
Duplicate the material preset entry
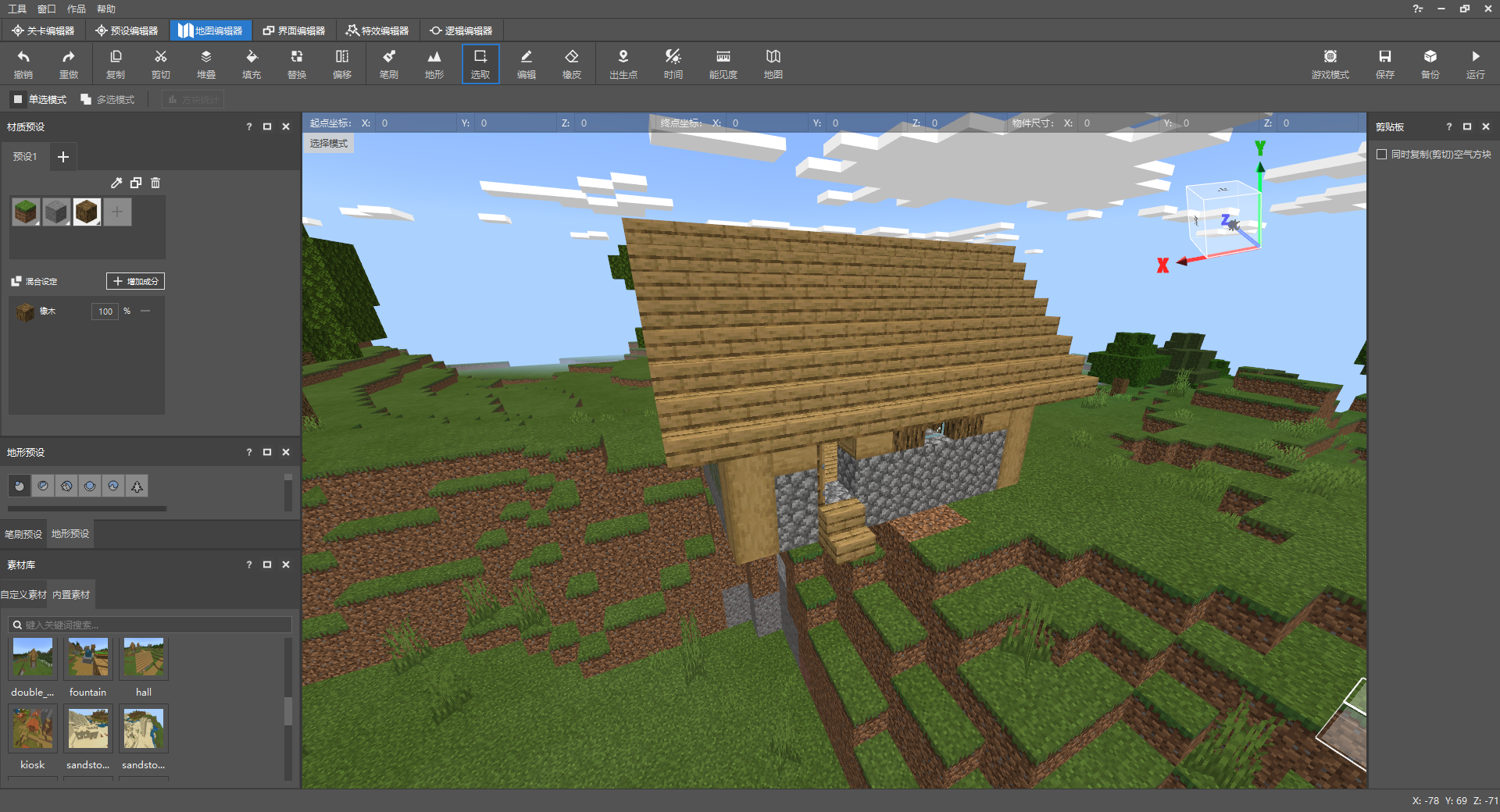pyautogui.click(x=136, y=183)
